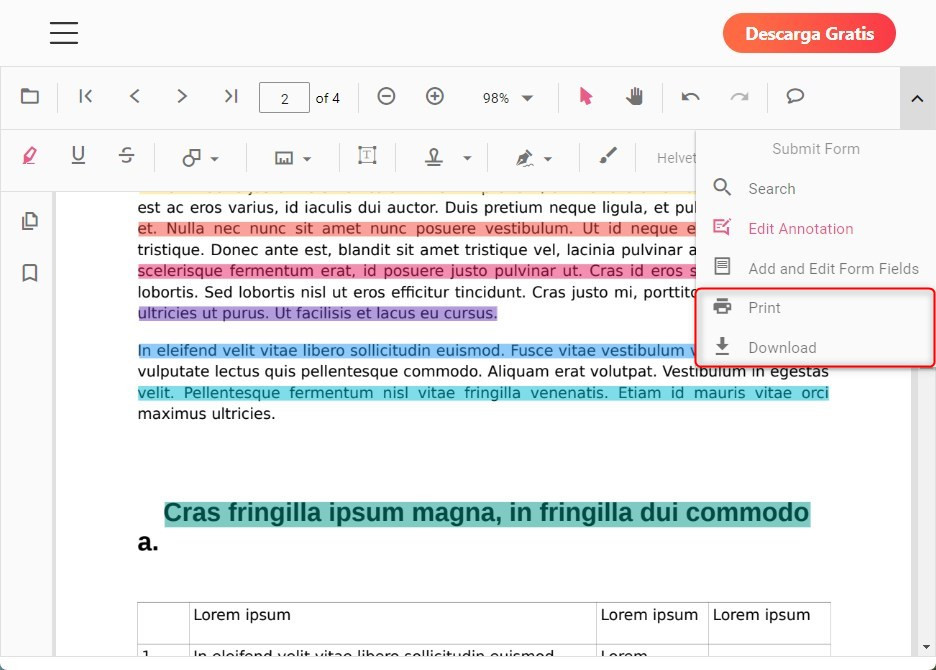Choose Print from the menu
936x670 pixels.
tap(764, 307)
